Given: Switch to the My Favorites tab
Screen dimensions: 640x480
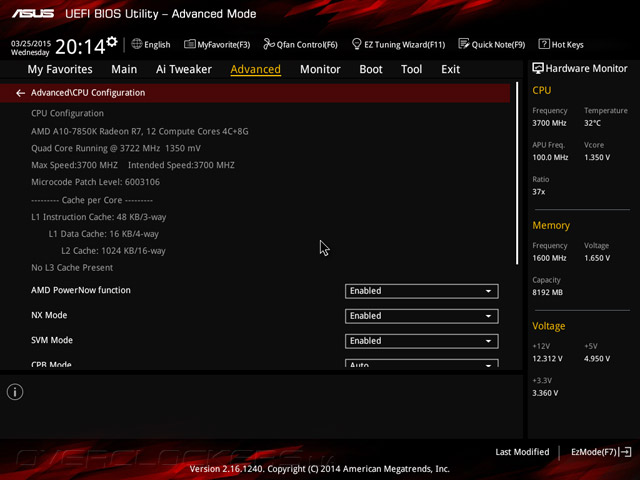Looking at the screenshot, I should pos(60,69).
